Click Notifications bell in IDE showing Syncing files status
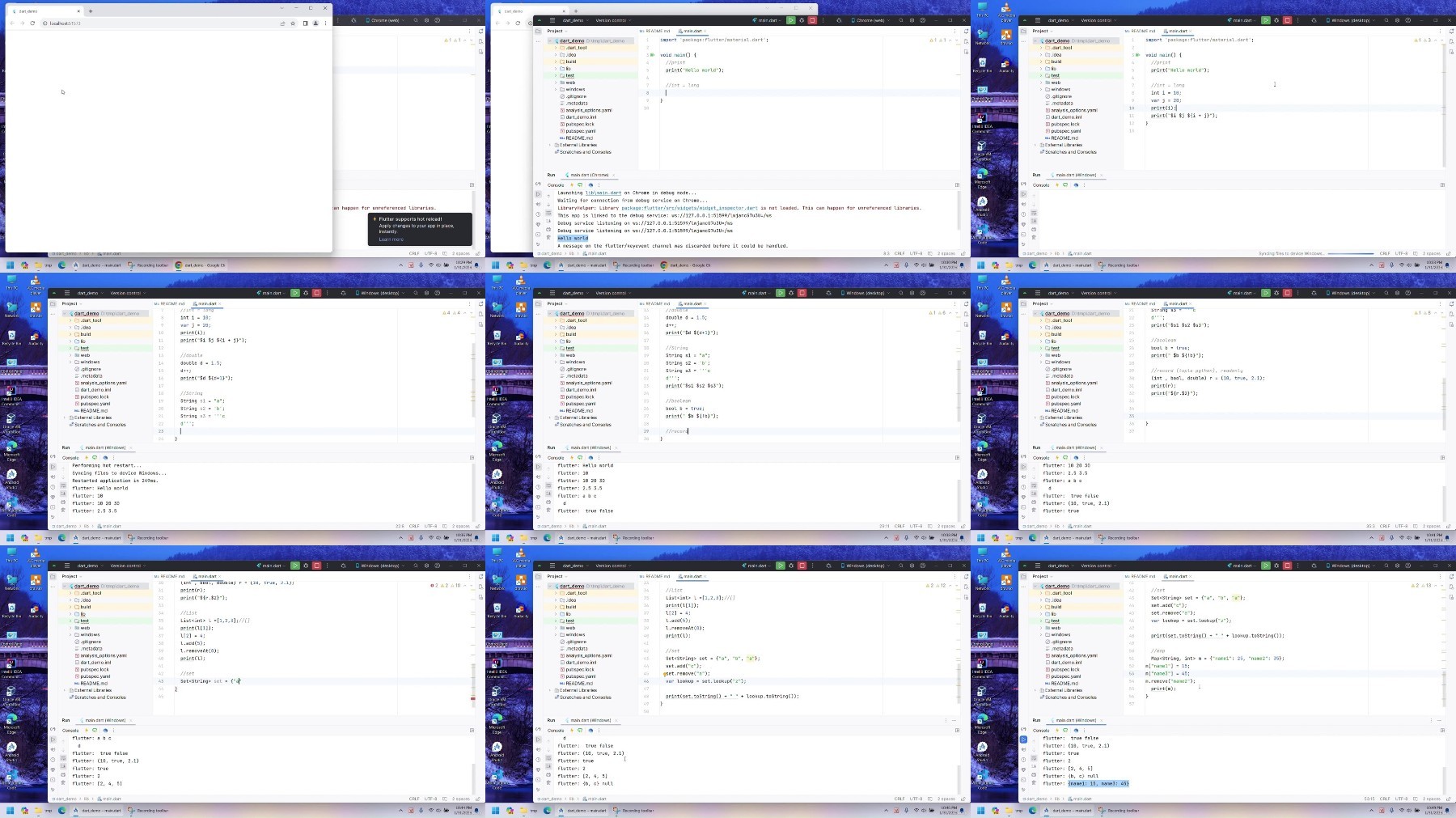The width and height of the screenshot is (1456, 818). coord(1452,31)
